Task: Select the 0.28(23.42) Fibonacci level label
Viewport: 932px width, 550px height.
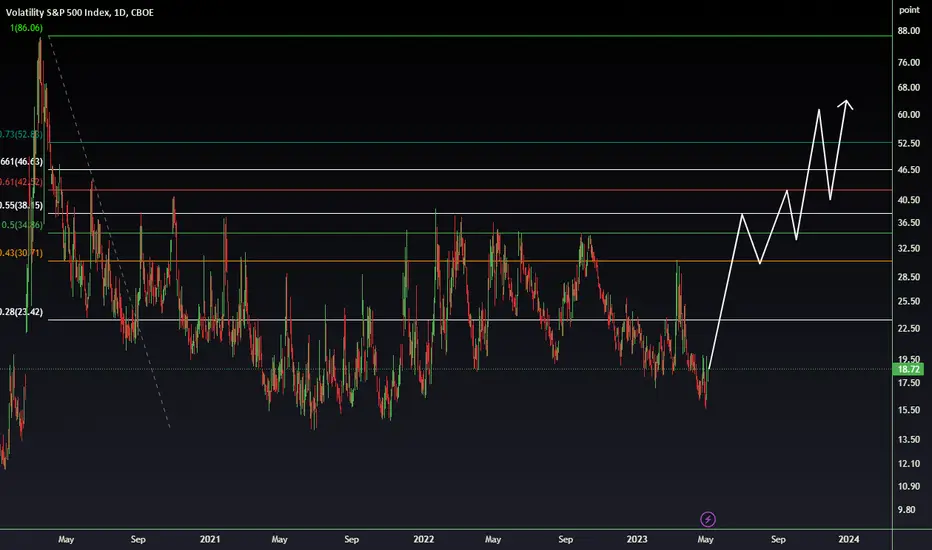Action: 21,312
